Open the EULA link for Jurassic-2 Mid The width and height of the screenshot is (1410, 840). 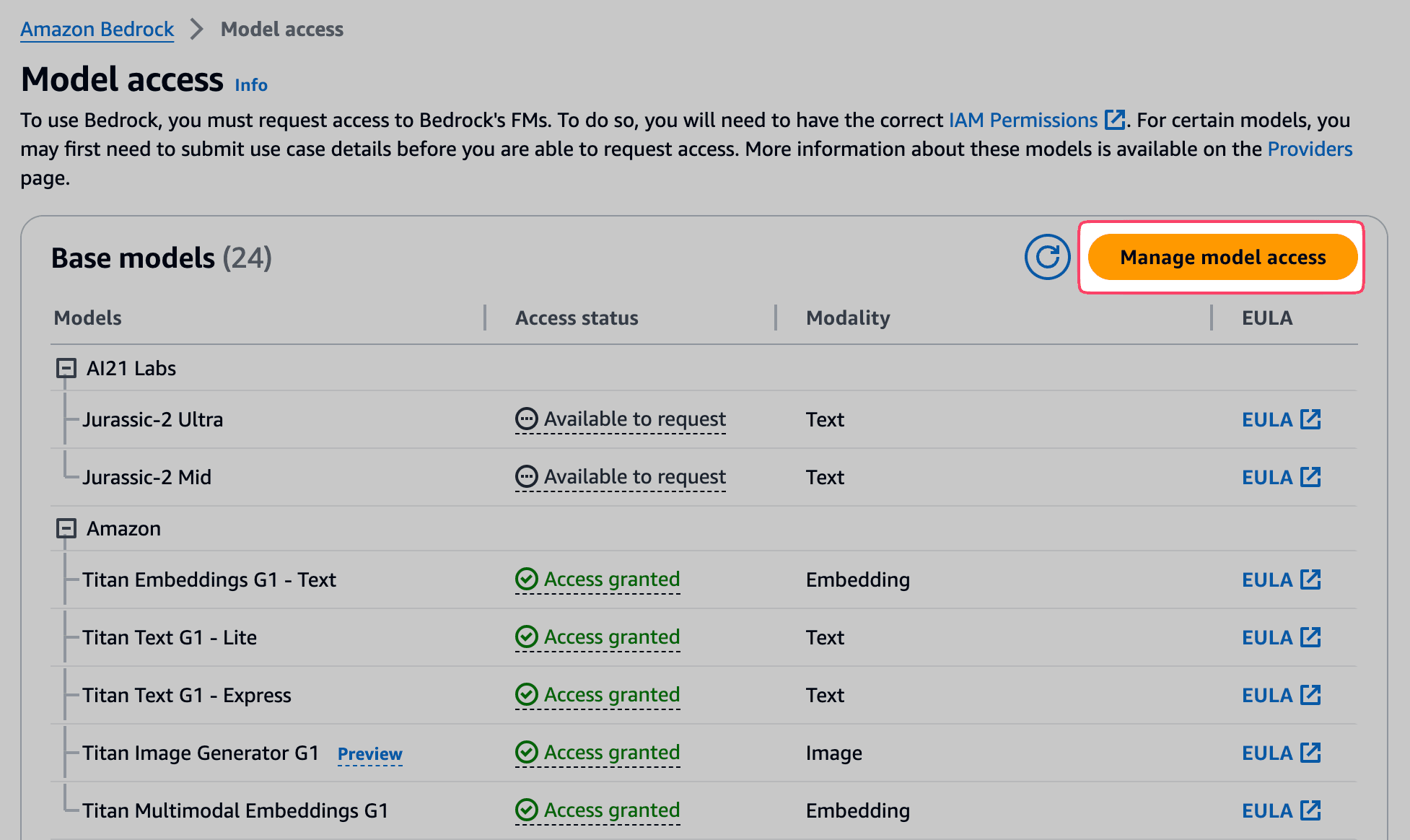point(1281,477)
